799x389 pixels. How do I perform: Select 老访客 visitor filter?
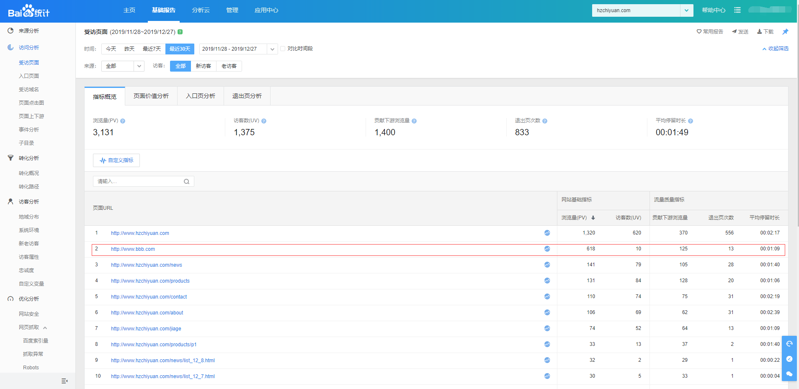click(229, 66)
